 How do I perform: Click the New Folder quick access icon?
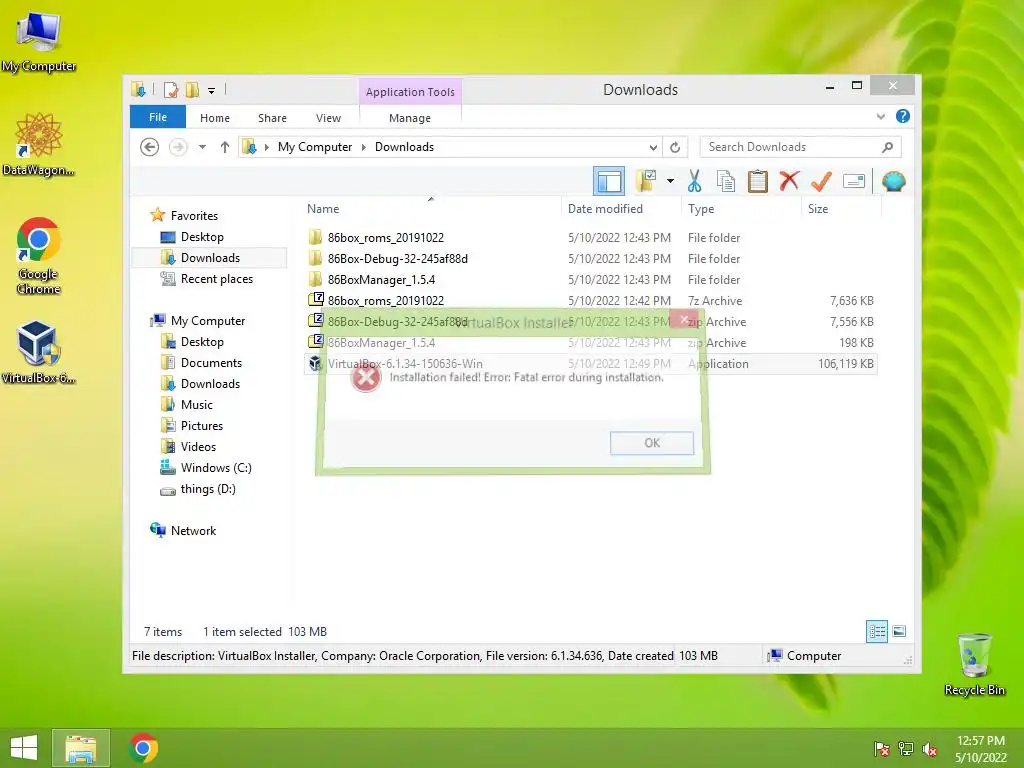point(192,89)
